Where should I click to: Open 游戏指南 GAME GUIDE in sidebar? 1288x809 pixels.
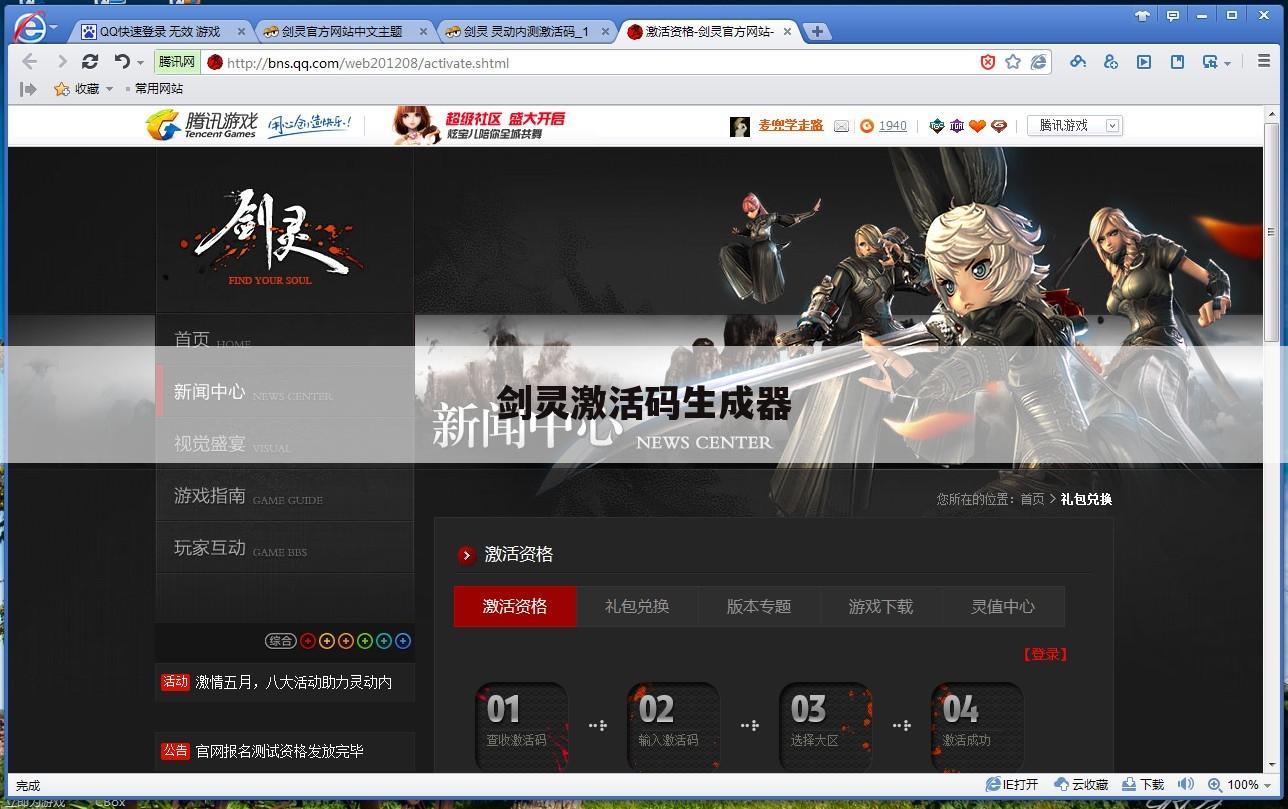[285, 496]
